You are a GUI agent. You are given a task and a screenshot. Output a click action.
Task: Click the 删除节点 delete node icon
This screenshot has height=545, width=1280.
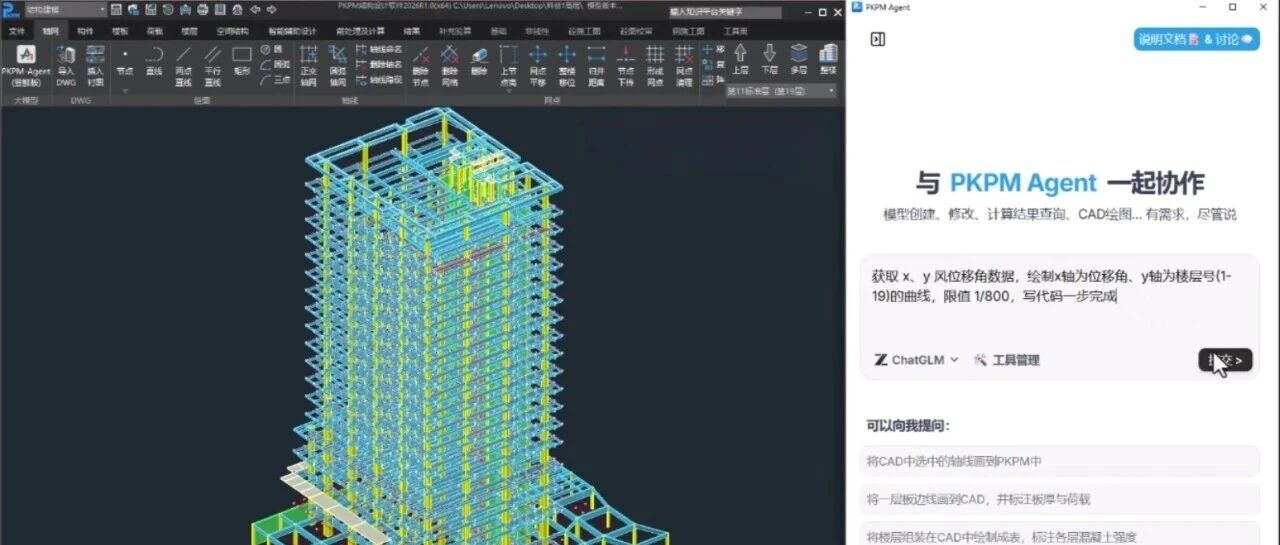click(x=421, y=65)
